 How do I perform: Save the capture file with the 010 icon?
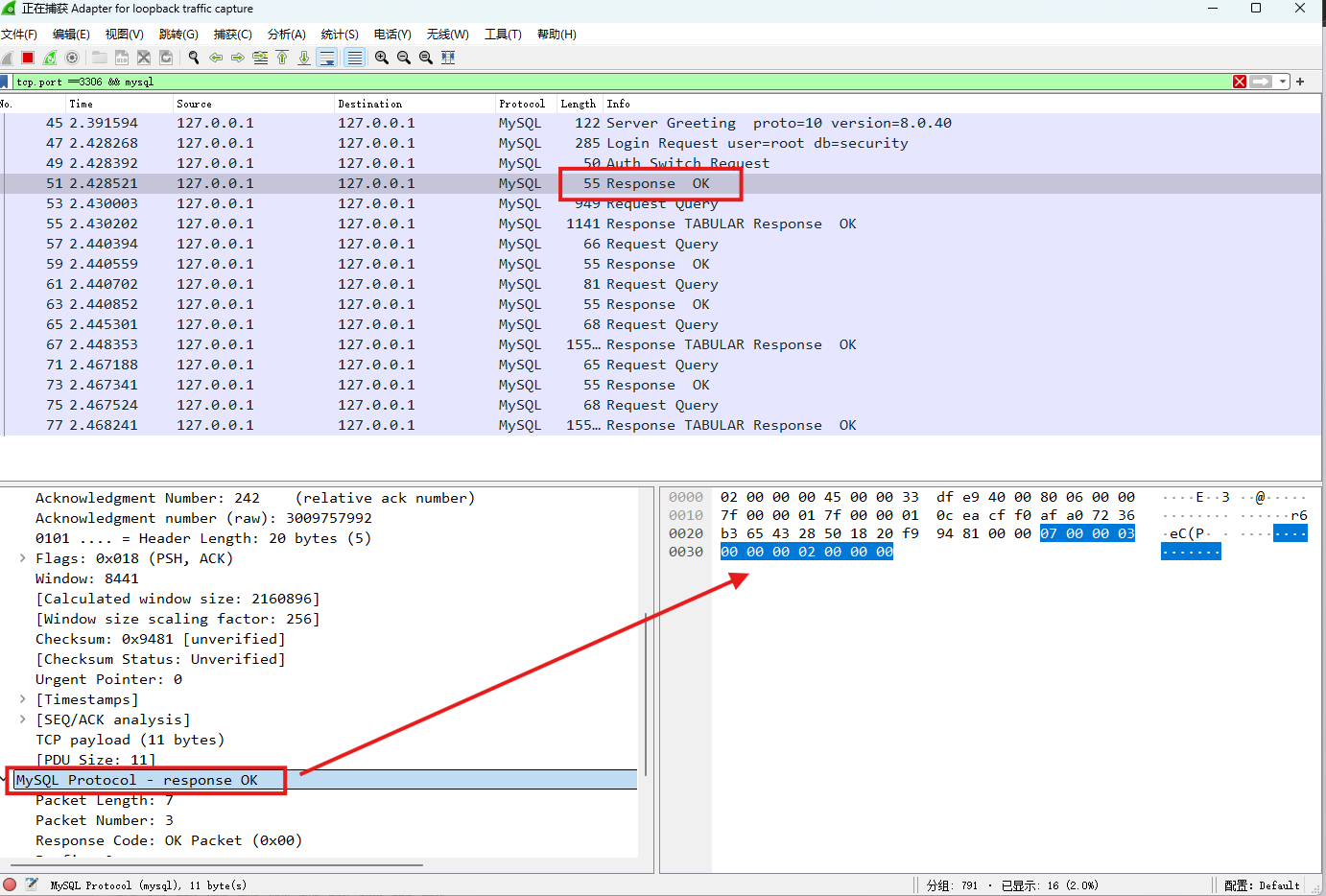tap(122, 58)
